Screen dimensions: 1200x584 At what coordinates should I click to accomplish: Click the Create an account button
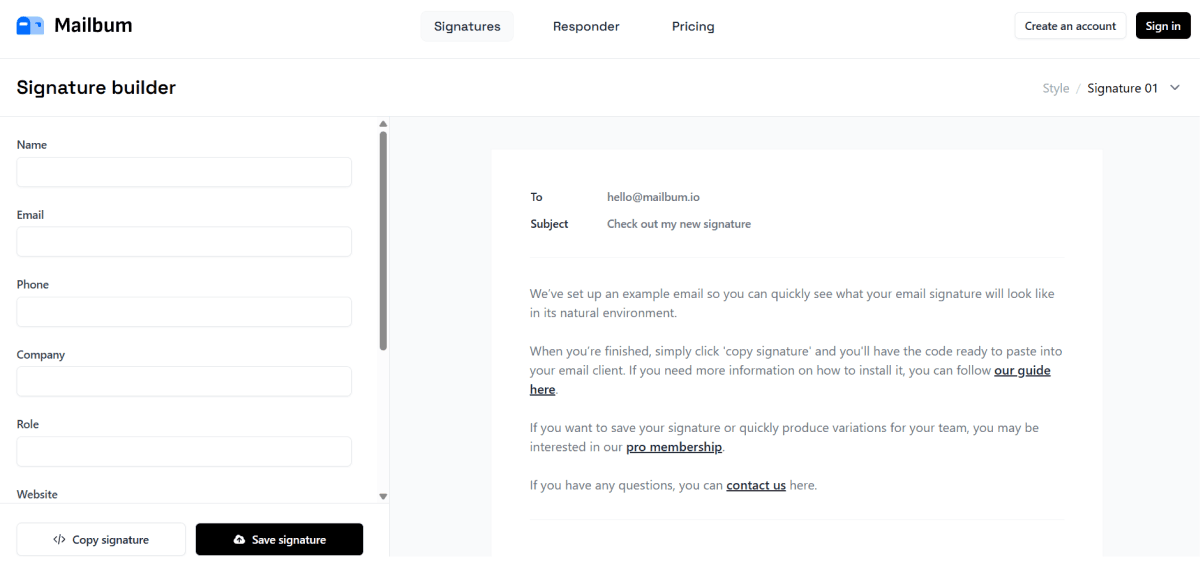pyautogui.click(x=1070, y=25)
